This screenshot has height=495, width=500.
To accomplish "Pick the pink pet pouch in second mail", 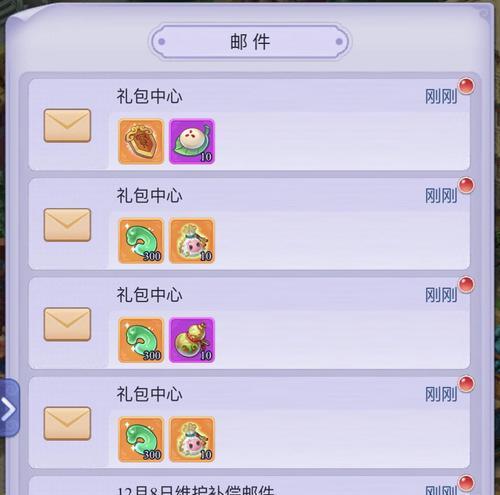I will coord(192,241).
